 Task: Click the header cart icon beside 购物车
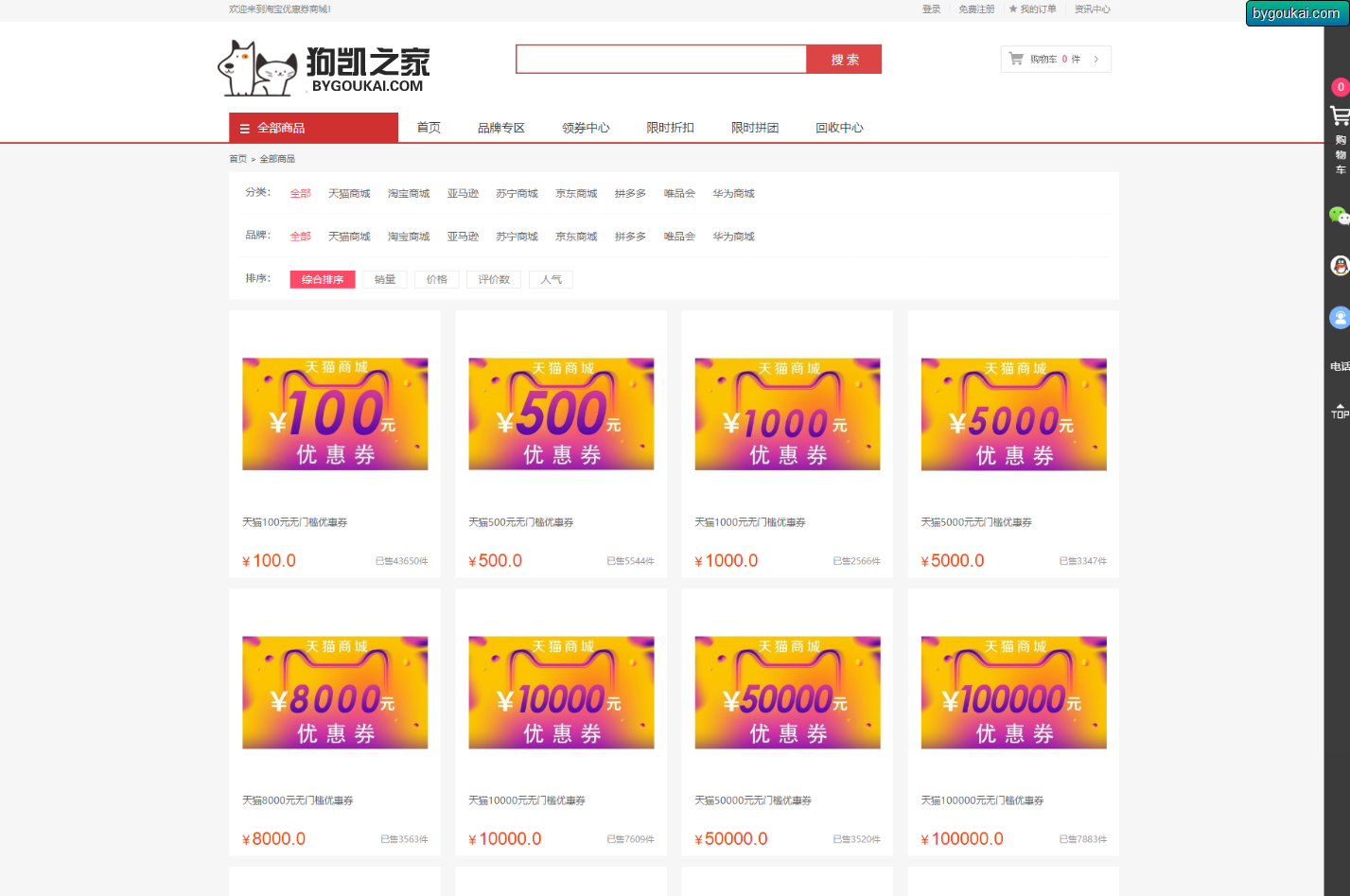point(1016,59)
